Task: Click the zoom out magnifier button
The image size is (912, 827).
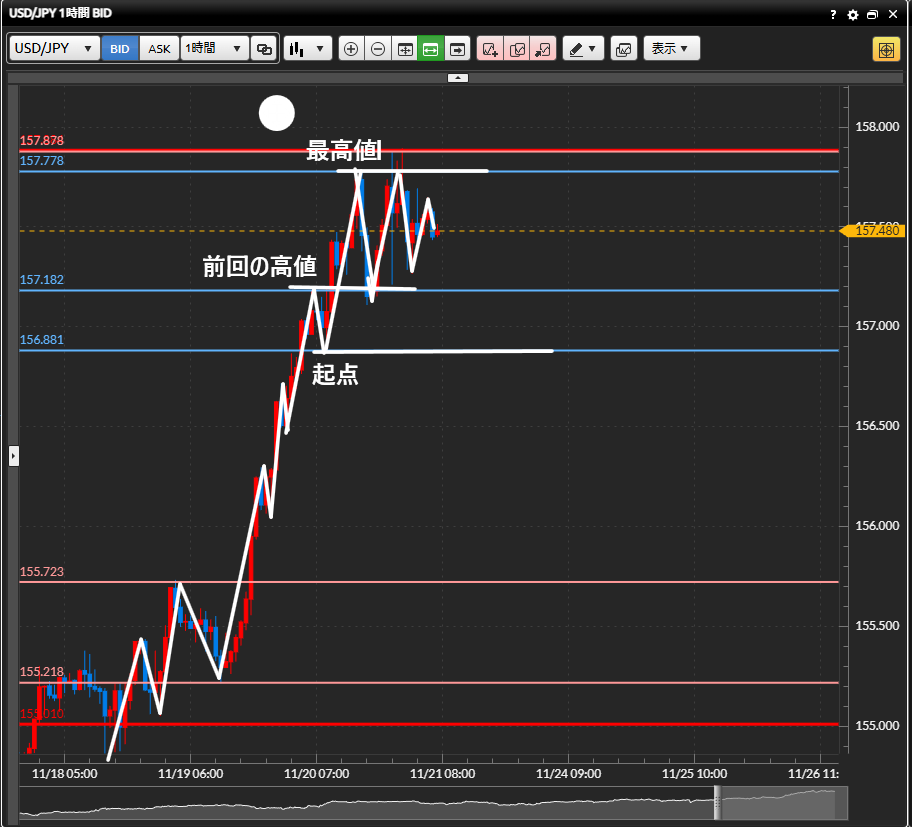Action: click(x=377, y=48)
